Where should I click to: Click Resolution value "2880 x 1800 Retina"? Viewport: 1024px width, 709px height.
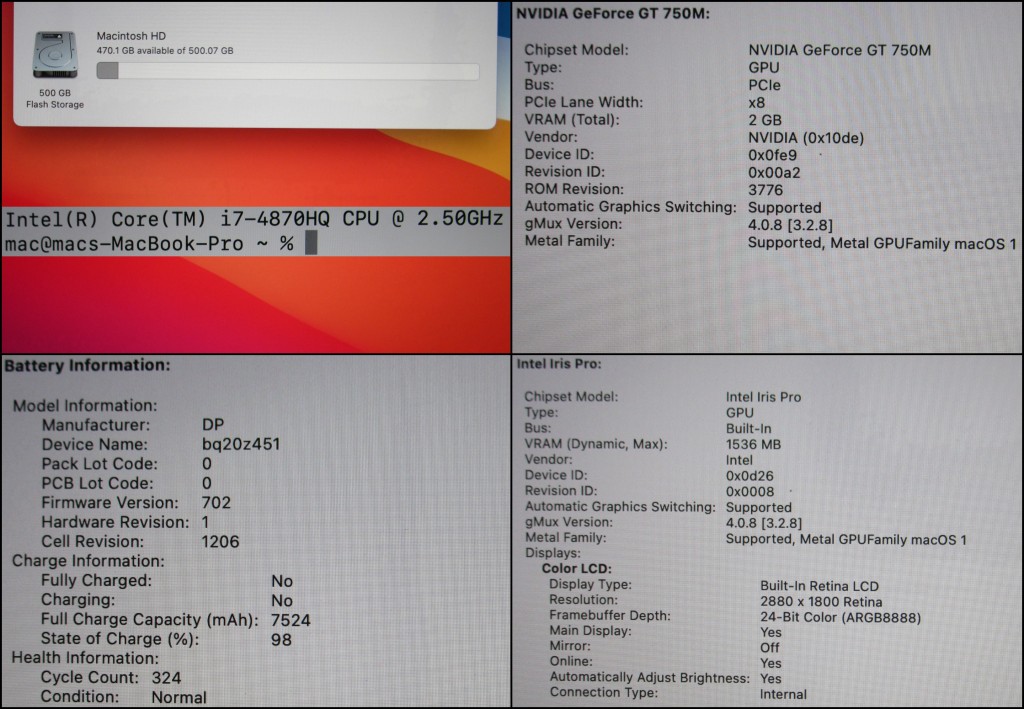[821, 602]
